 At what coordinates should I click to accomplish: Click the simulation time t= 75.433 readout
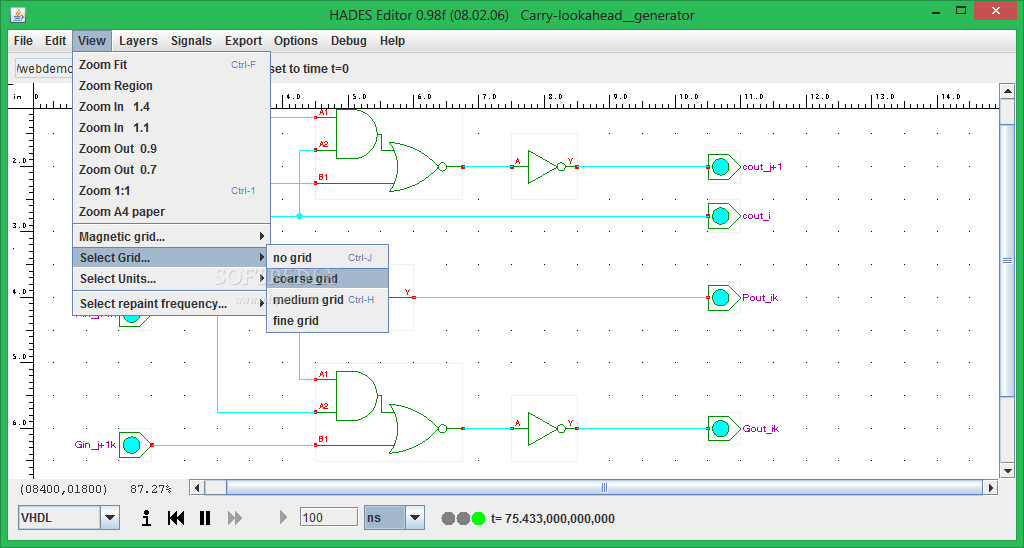tap(552, 519)
